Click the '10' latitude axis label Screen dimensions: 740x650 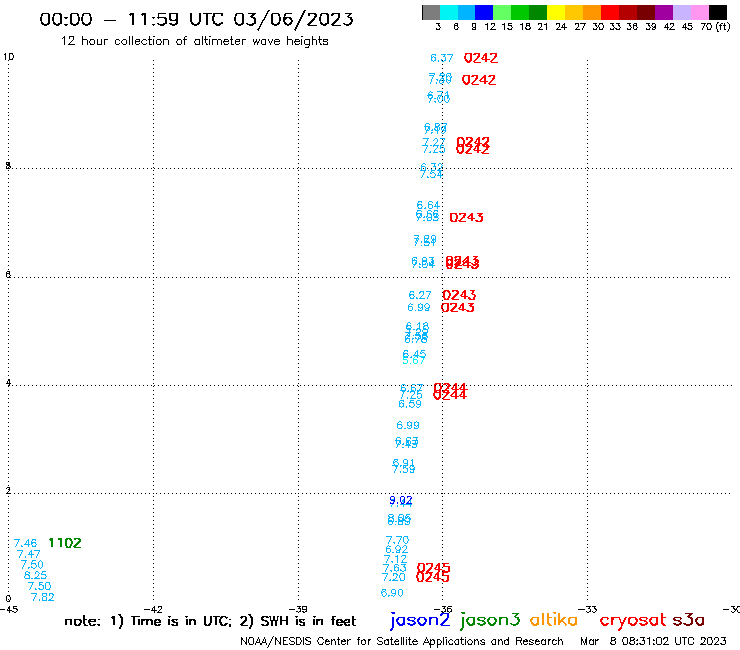click(x=8, y=57)
